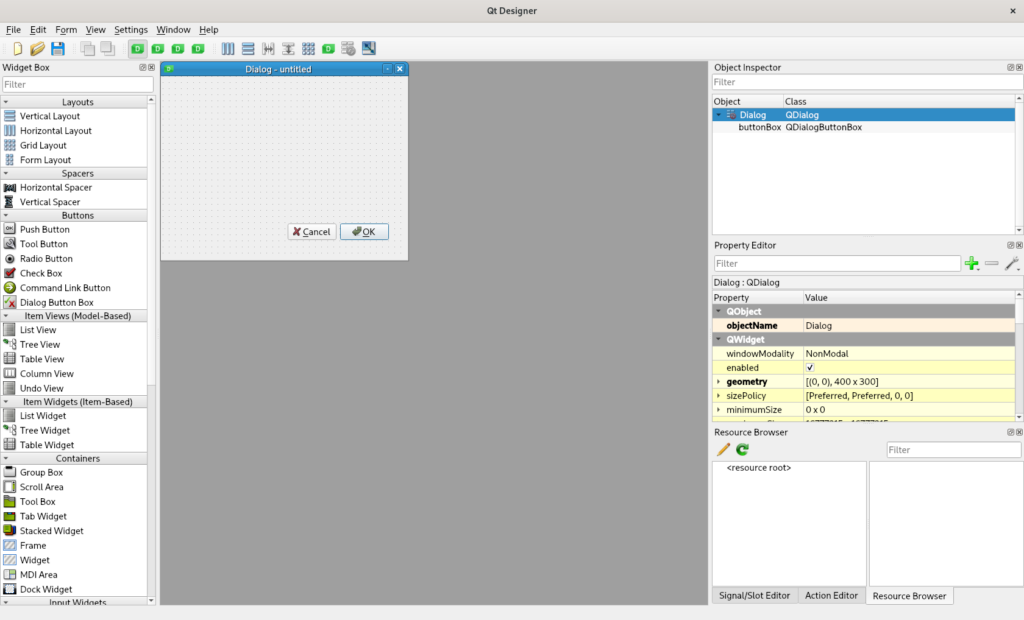Select buttonBox row in Object Inspector
Viewport: 1024px width, 620px height.
pyautogui.click(x=863, y=127)
